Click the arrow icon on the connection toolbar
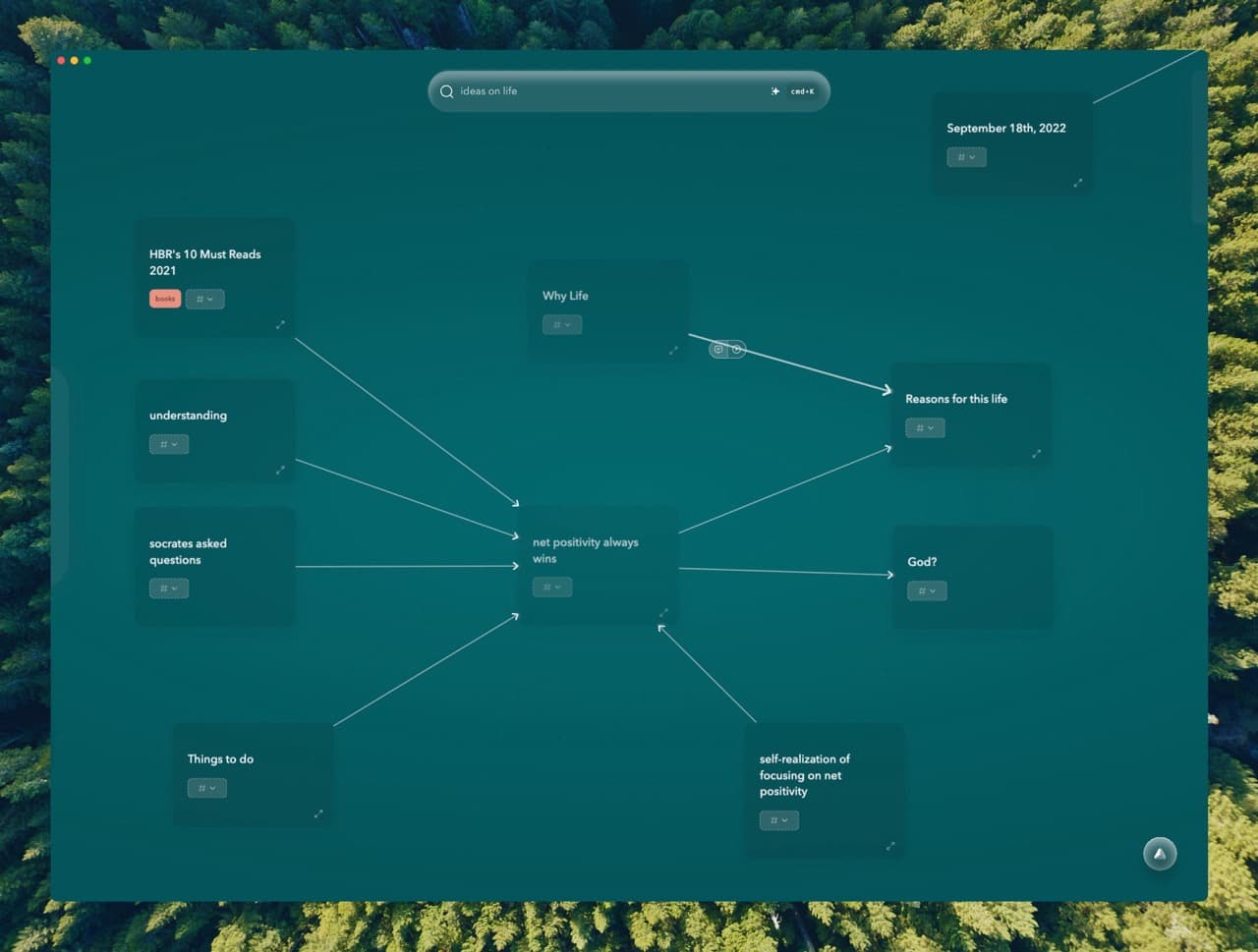This screenshot has height=952, width=1258. pos(734,349)
